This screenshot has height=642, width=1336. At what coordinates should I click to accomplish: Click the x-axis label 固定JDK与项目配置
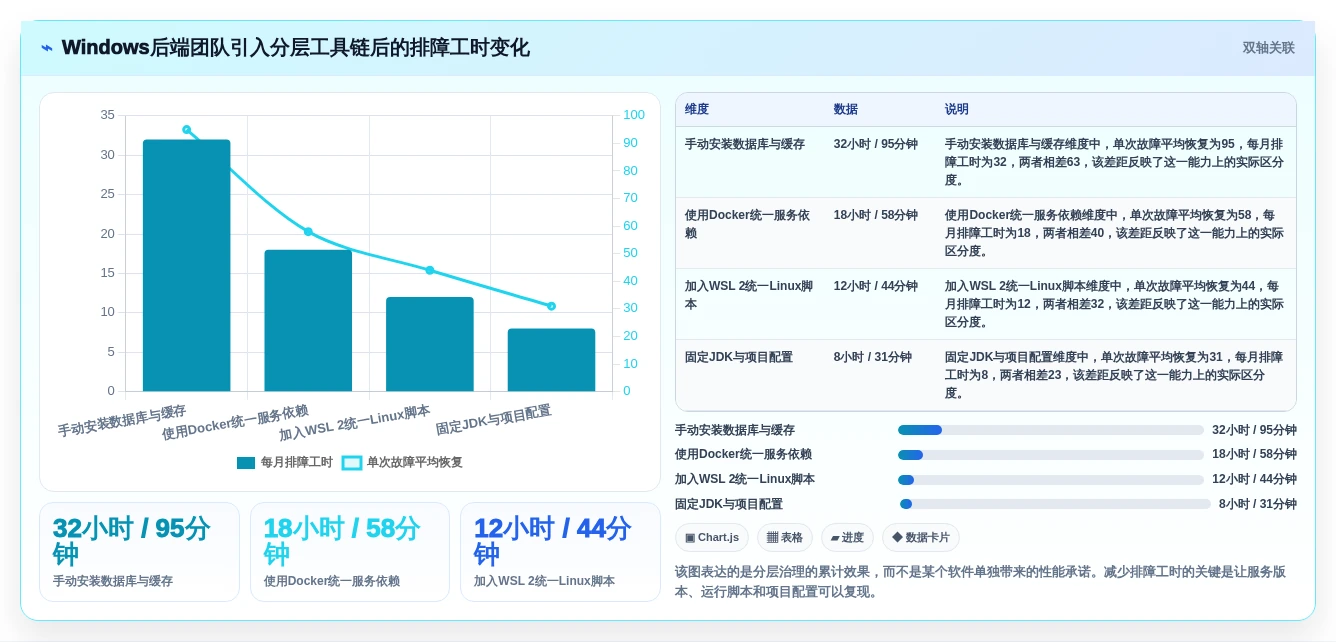(x=494, y=420)
